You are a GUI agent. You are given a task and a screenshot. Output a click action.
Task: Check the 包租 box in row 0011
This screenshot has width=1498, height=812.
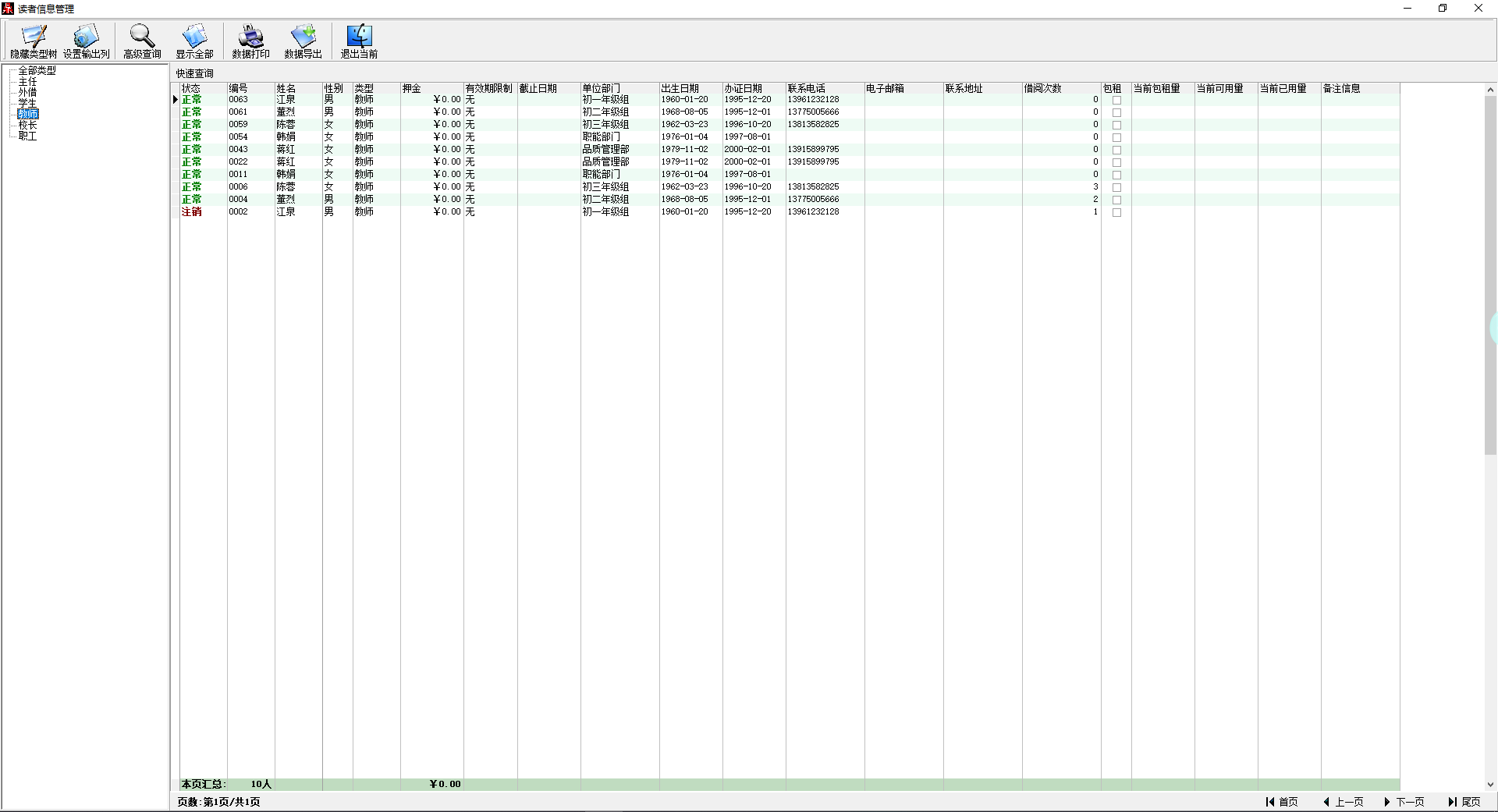(1116, 175)
